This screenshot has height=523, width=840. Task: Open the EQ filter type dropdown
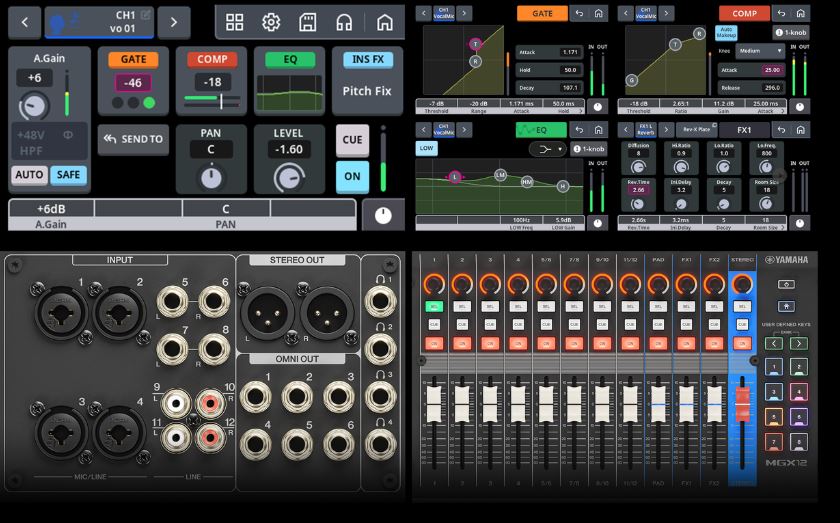(548, 148)
